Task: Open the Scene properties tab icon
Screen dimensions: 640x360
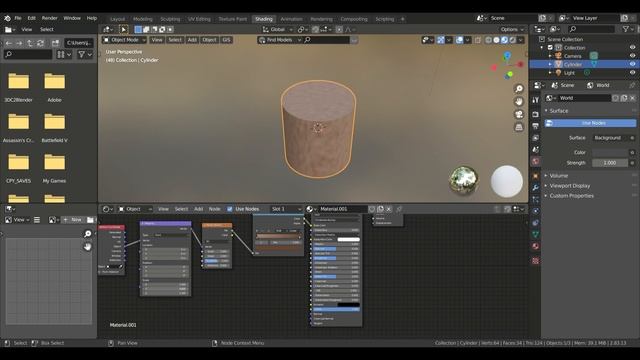Action: pyautogui.click(x=536, y=150)
